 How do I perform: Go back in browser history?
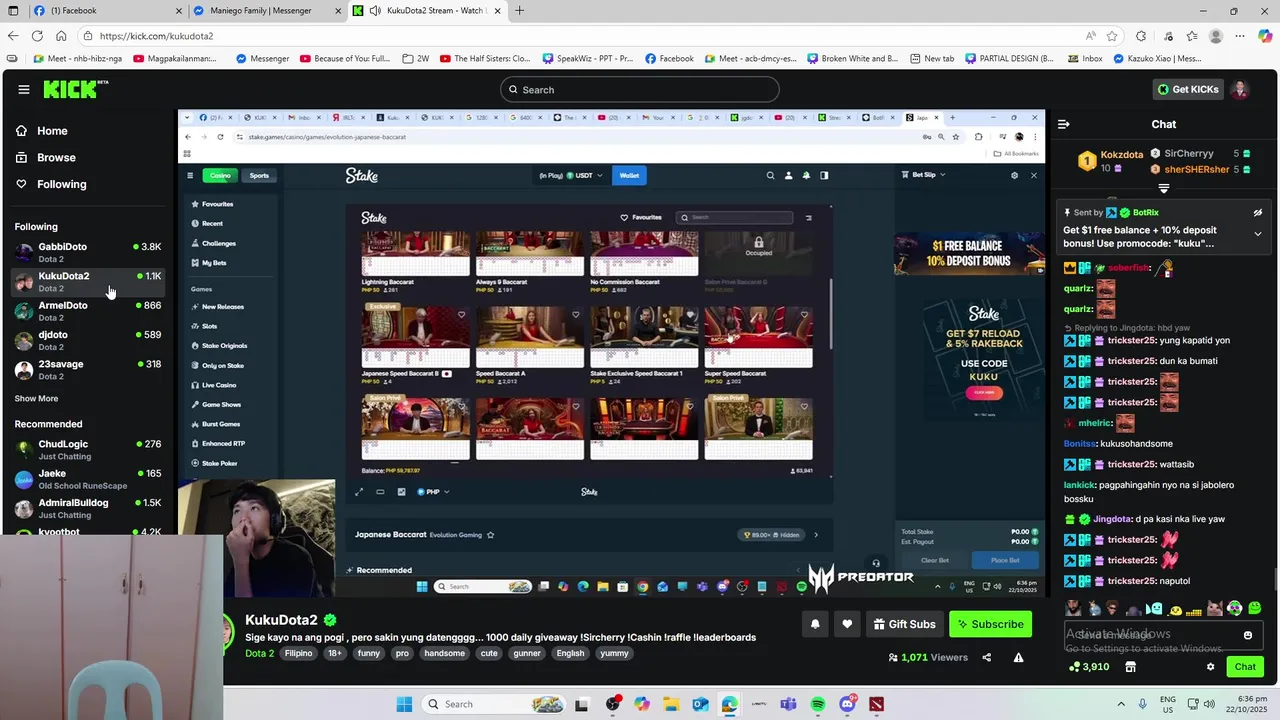click(x=12, y=36)
